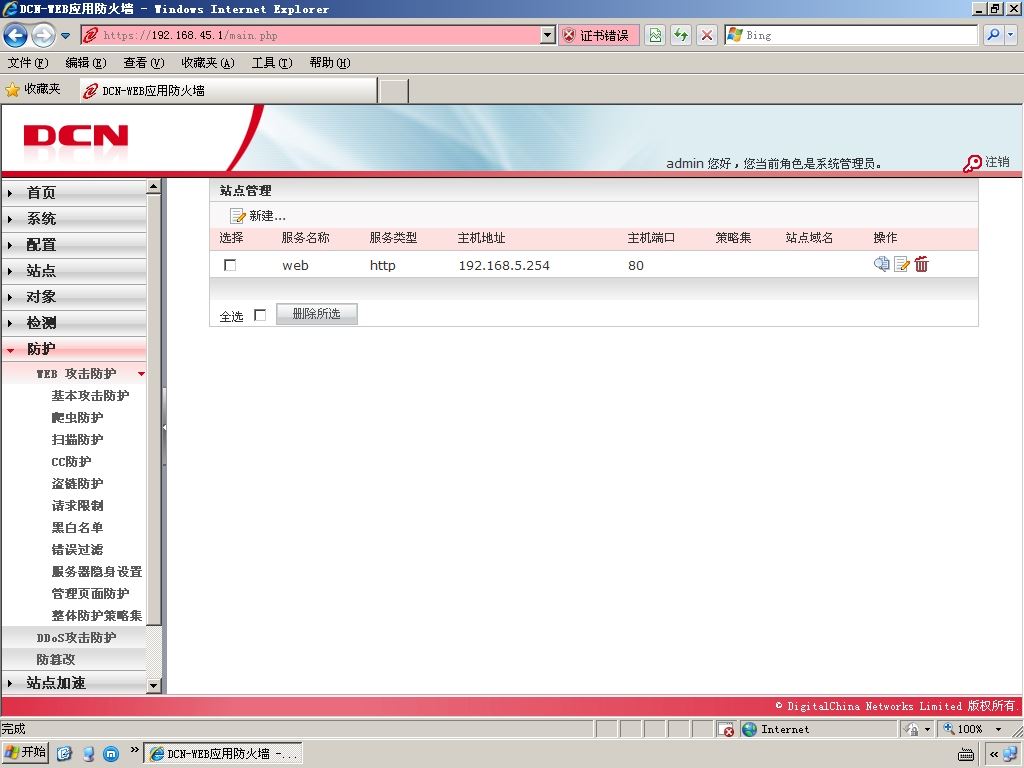Click the DCN logo
This screenshot has width=1024, height=768.
[76, 136]
